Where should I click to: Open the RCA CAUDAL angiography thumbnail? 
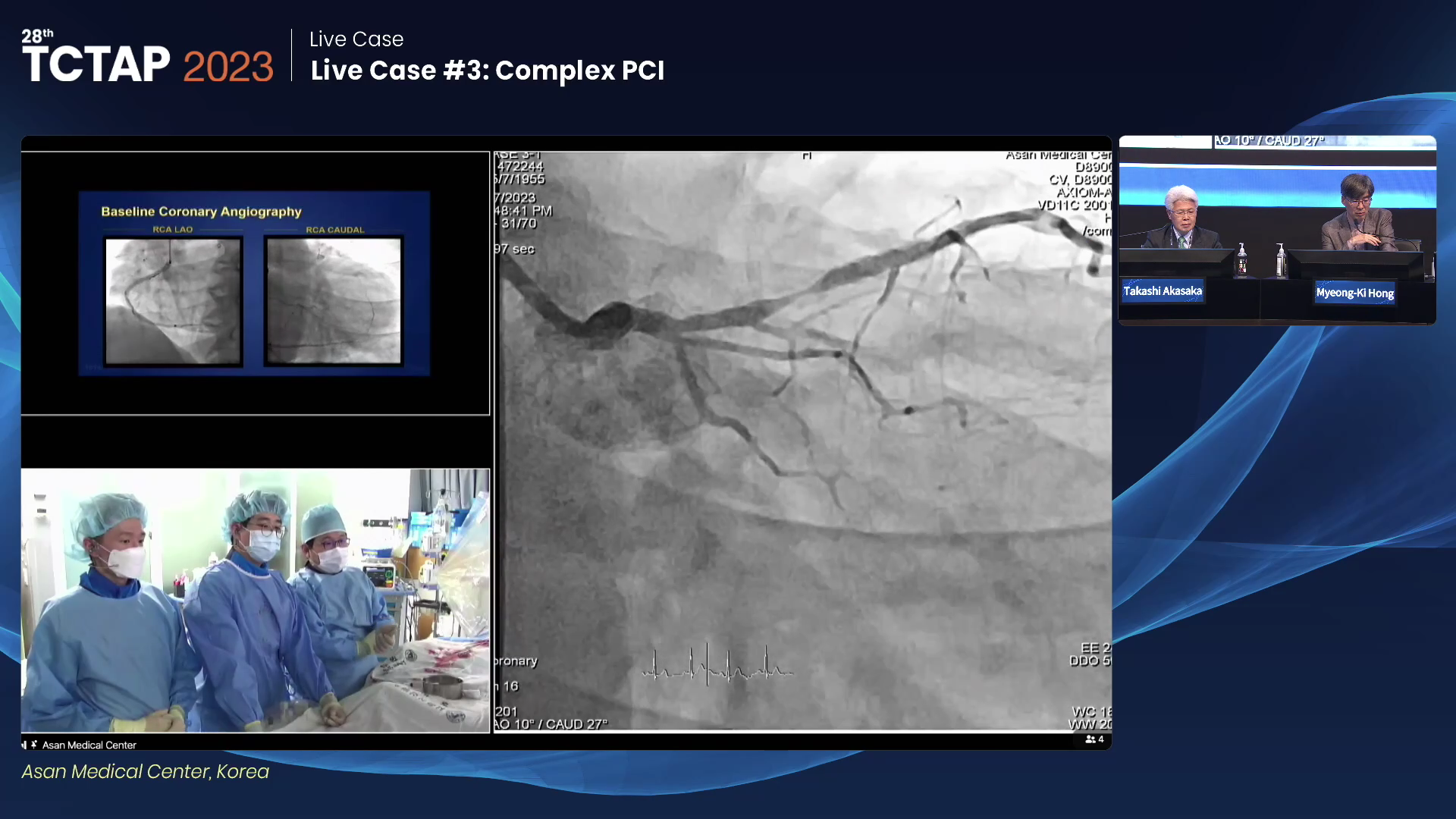(334, 301)
